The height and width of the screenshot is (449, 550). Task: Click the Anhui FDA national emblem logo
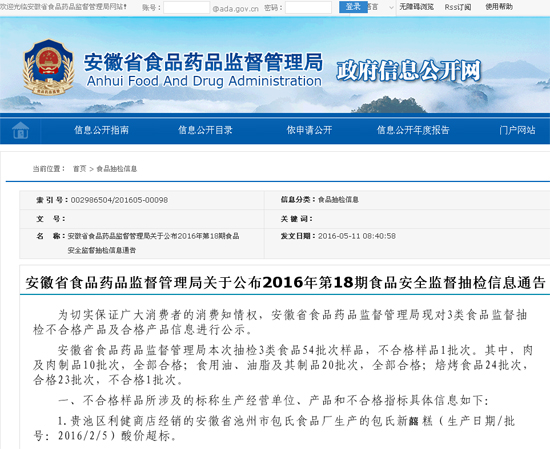click(48, 67)
